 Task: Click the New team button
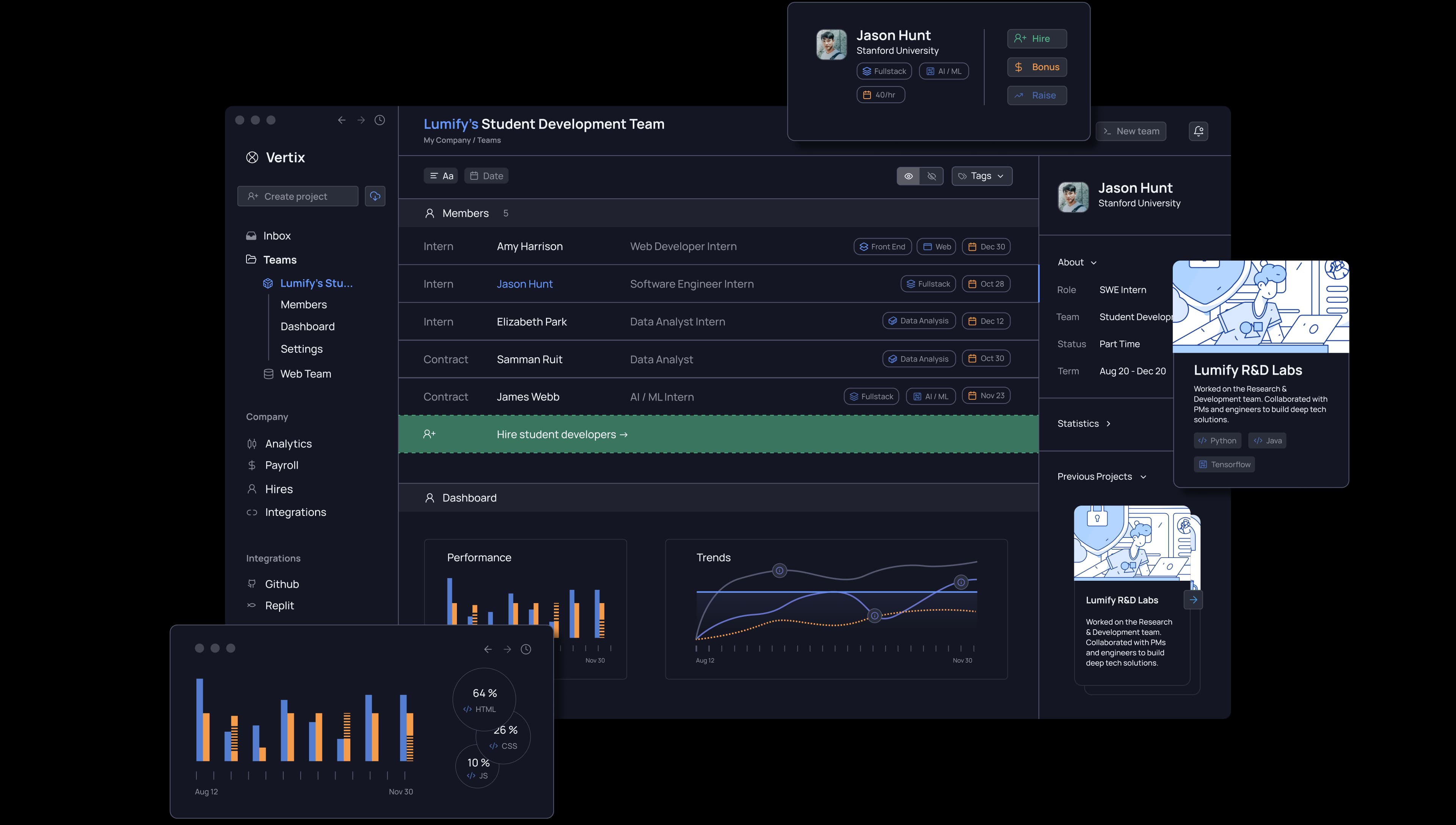1131,131
